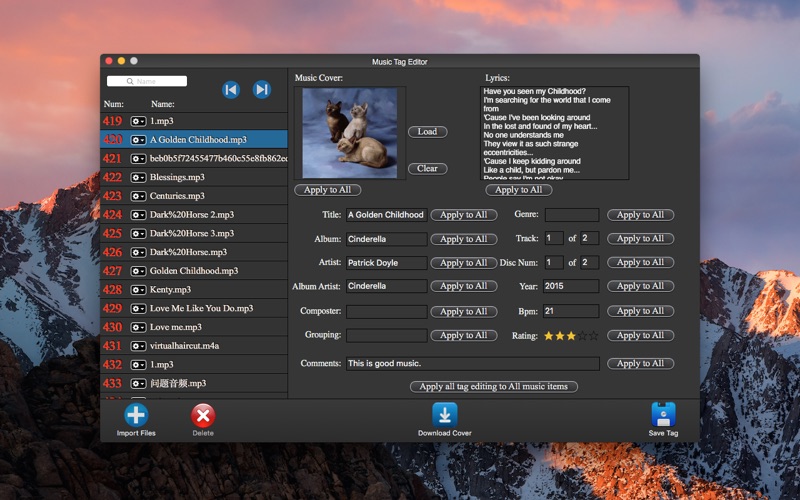Click Apply all tag editing to All music items
Viewport: 800px width, 500px height.
click(493, 387)
